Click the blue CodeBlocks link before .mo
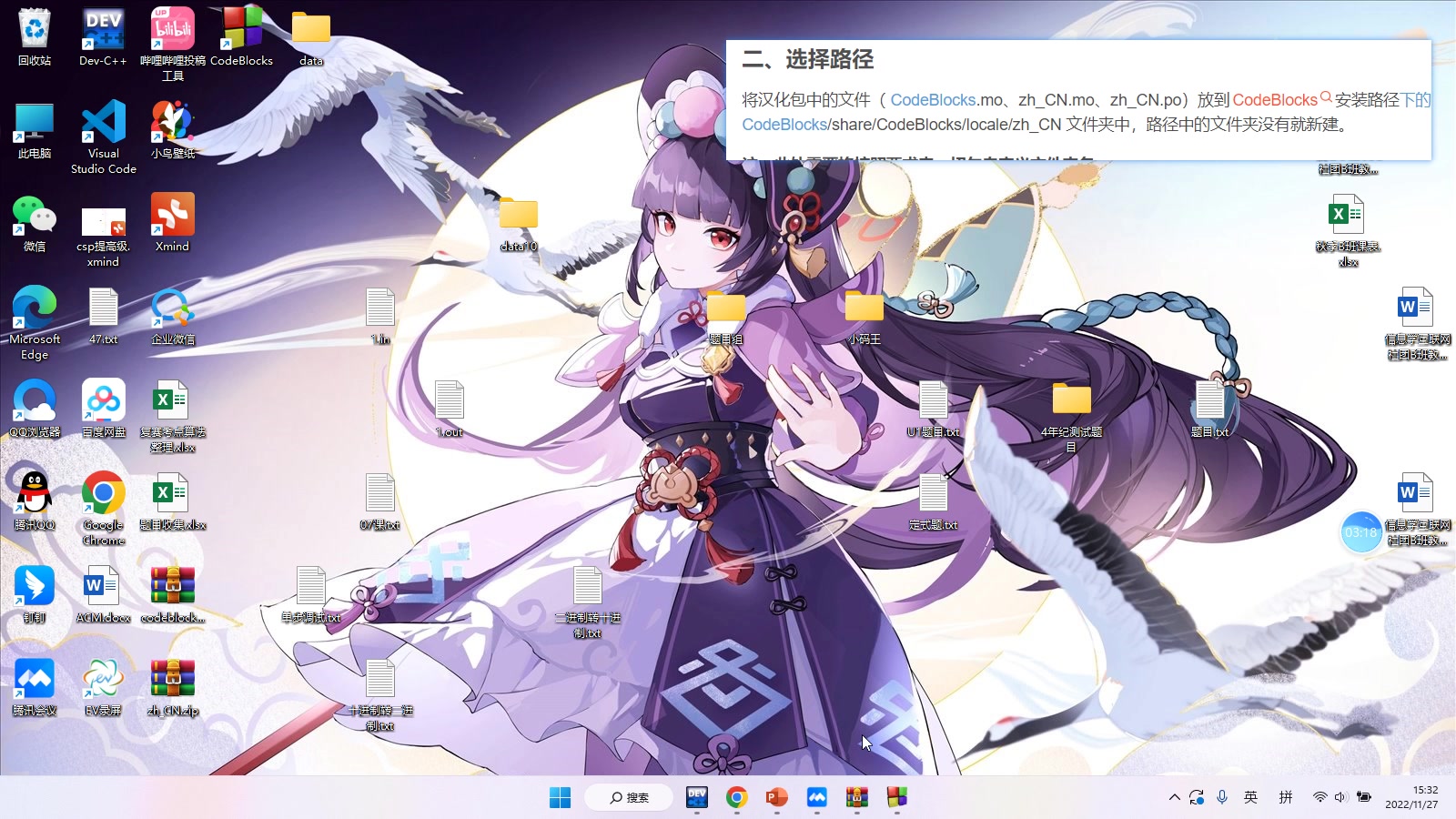Image resolution: width=1456 pixels, height=819 pixels. pyautogui.click(x=934, y=100)
